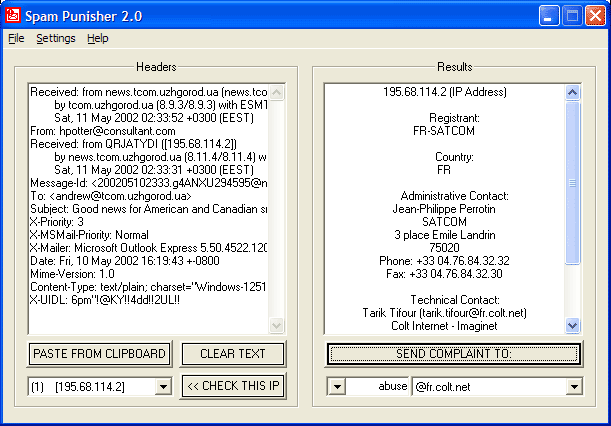Click the X-Priority: 3 line

coord(57,222)
